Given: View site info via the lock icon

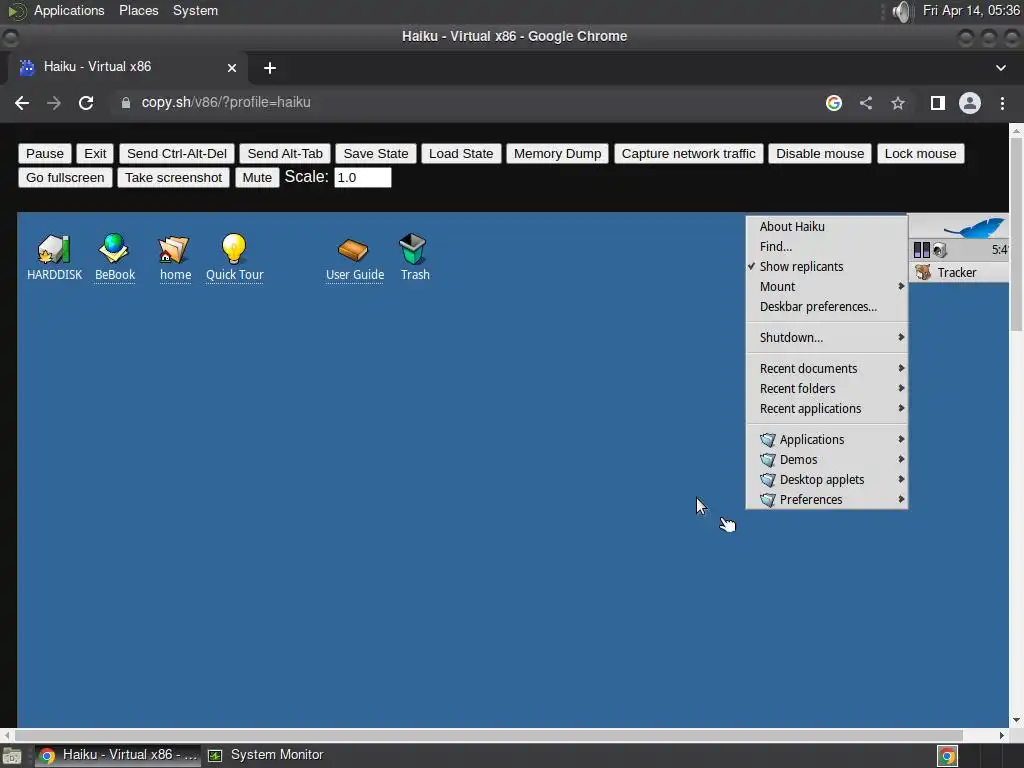Looking at the screenshot, I should coord(126,103).
